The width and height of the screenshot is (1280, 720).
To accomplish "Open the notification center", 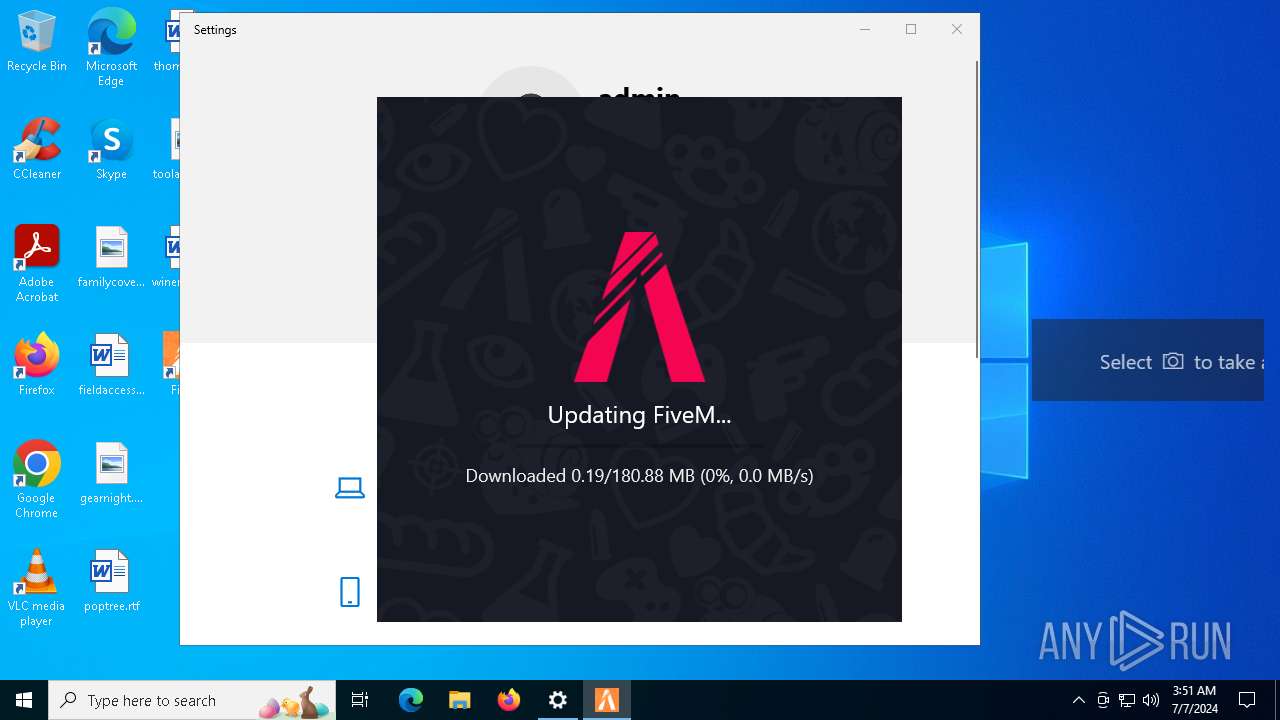I will pos(1247,700).
